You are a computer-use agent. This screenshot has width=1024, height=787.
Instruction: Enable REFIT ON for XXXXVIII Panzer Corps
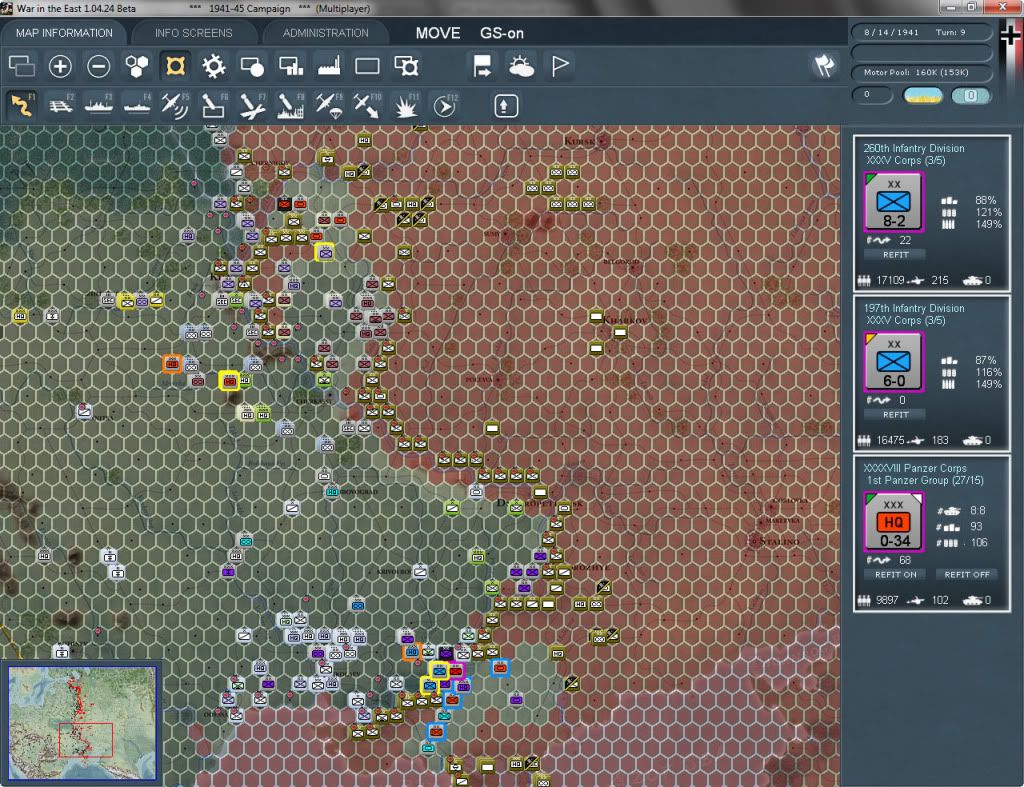895,575
